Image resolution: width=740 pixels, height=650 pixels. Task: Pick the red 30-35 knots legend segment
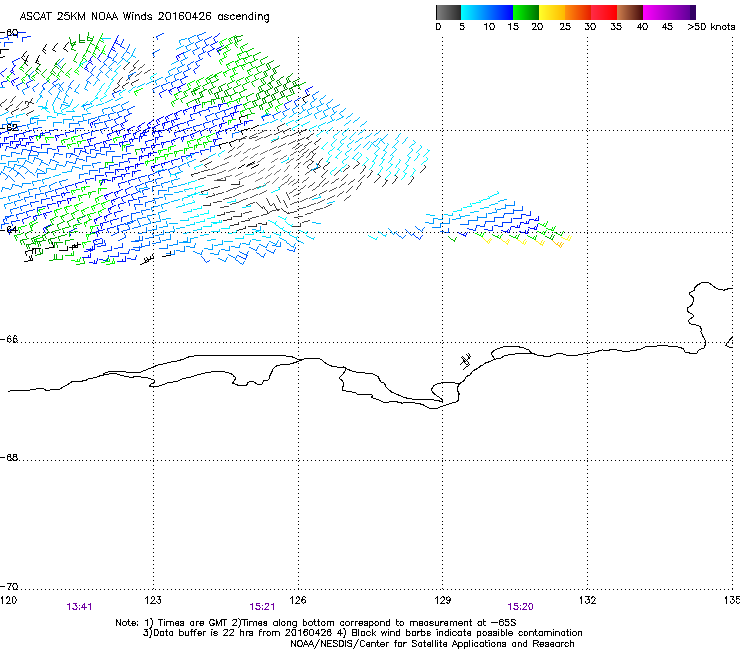(x=604, y=12)
